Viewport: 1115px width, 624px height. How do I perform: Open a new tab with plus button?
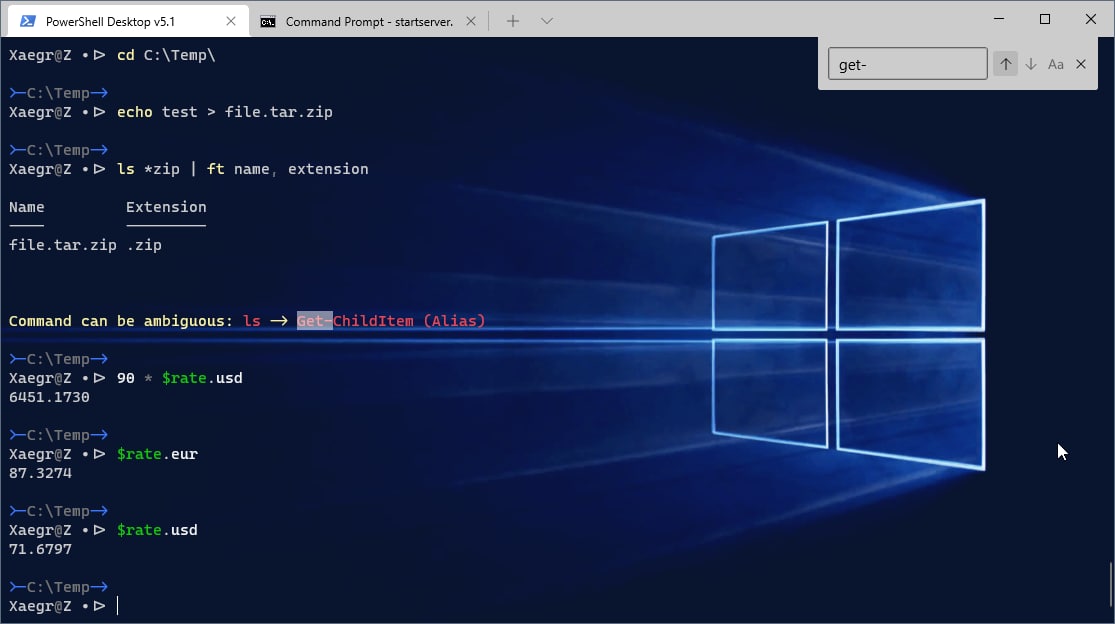click(513, 21)
